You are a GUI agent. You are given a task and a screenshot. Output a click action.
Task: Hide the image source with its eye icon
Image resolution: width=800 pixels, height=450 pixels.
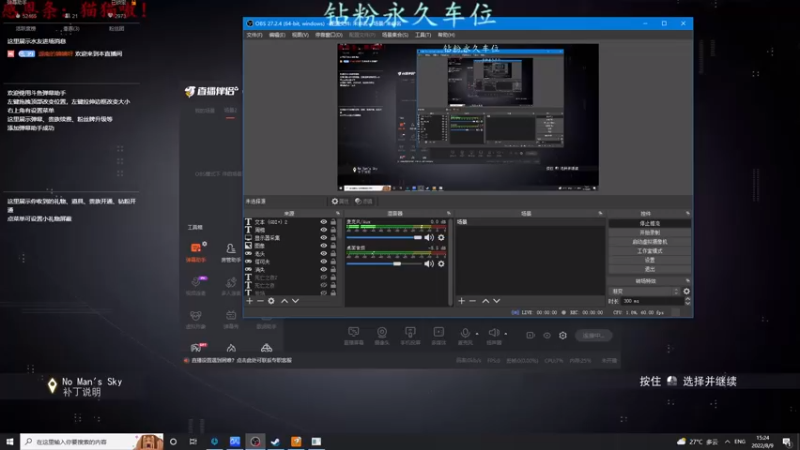click(323, 245)
